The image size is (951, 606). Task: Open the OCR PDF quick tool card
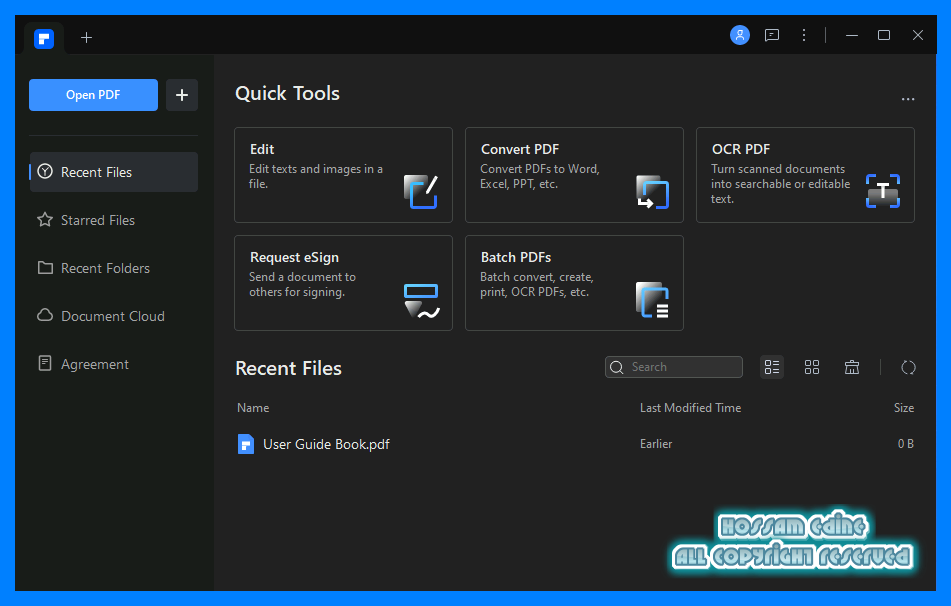(x=805, y=175)
